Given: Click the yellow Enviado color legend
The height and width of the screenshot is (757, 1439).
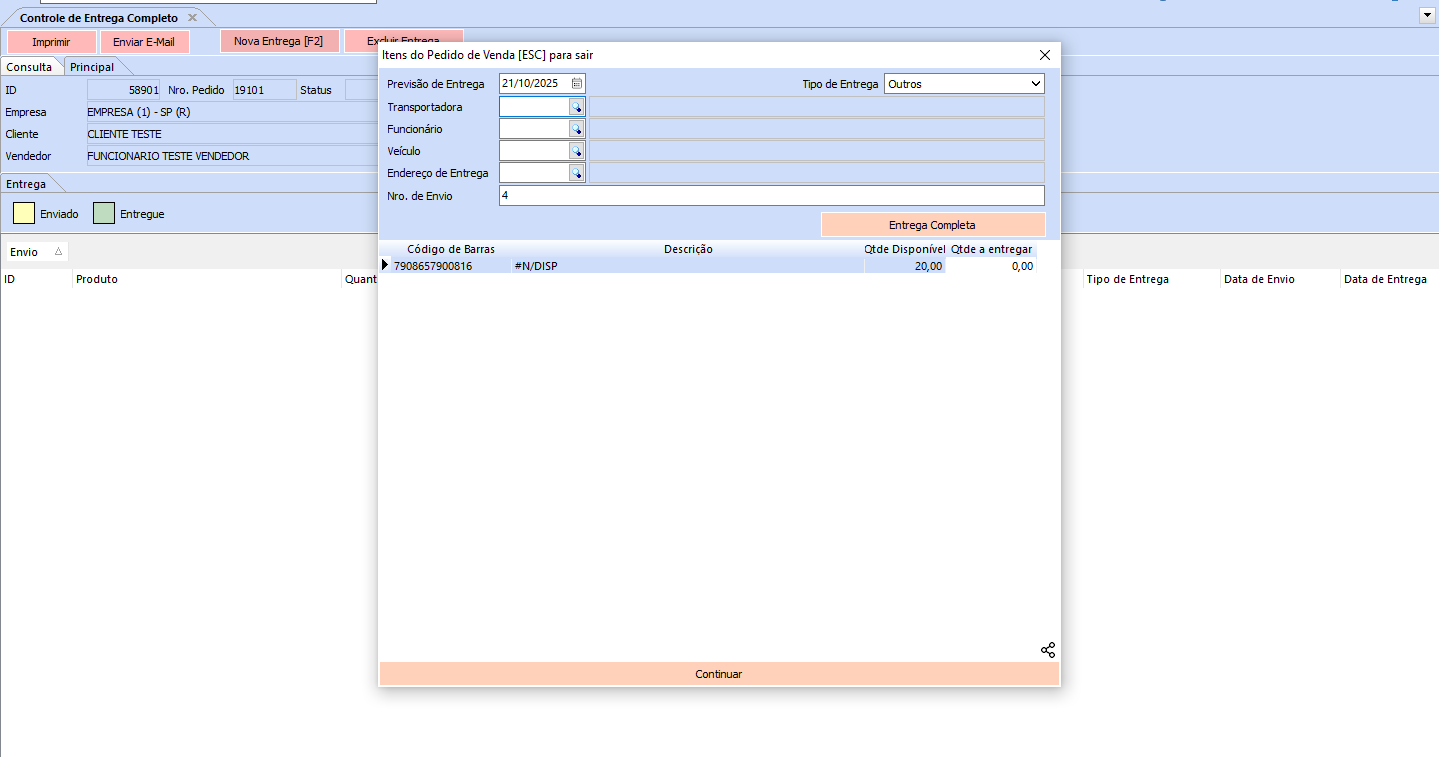Looking at the screenshot, I should pos(24,213).
